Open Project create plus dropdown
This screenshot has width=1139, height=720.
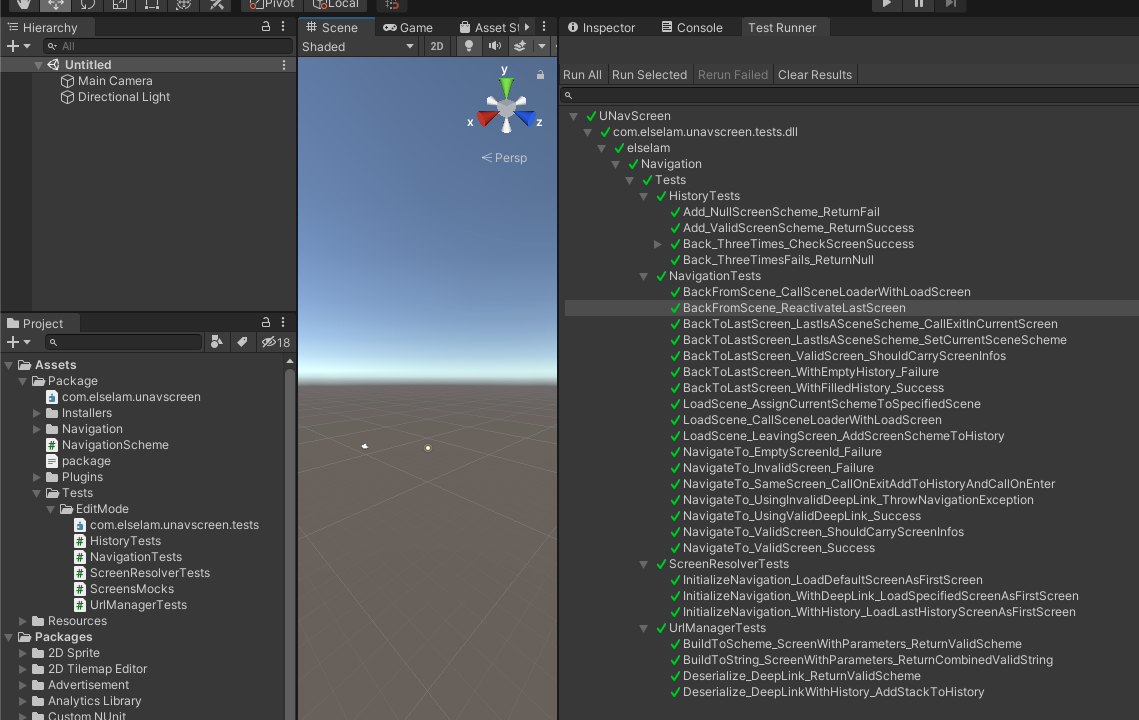tap(18, 342)
